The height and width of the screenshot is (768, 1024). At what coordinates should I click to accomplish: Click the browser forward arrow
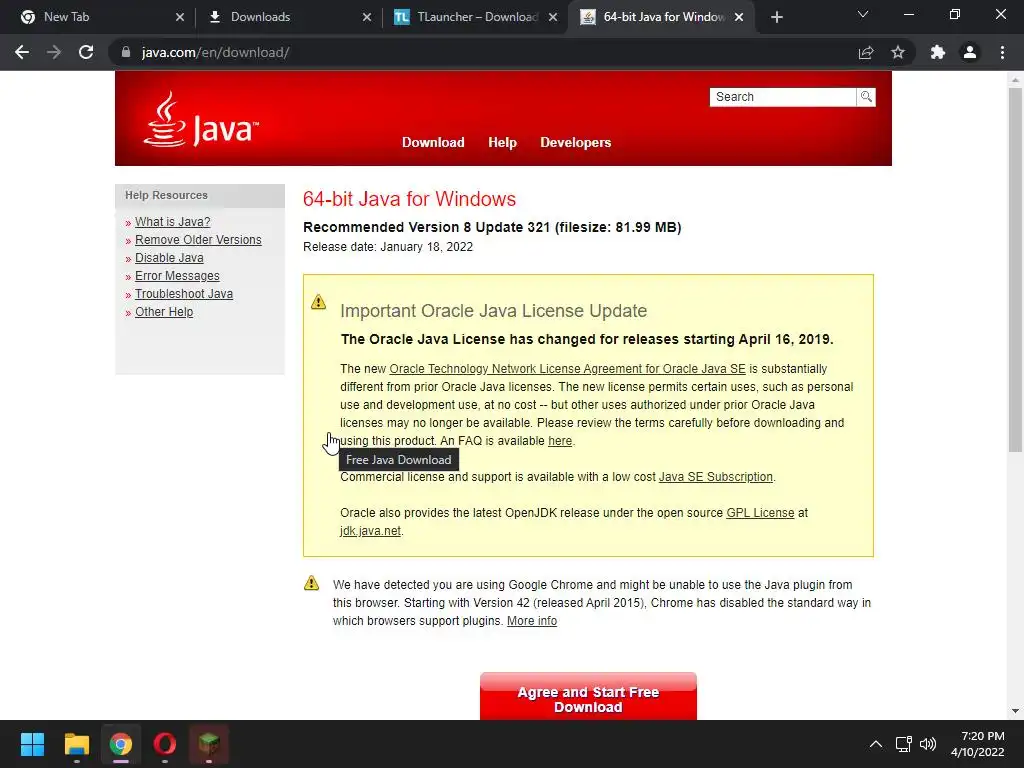pos(54,52)
